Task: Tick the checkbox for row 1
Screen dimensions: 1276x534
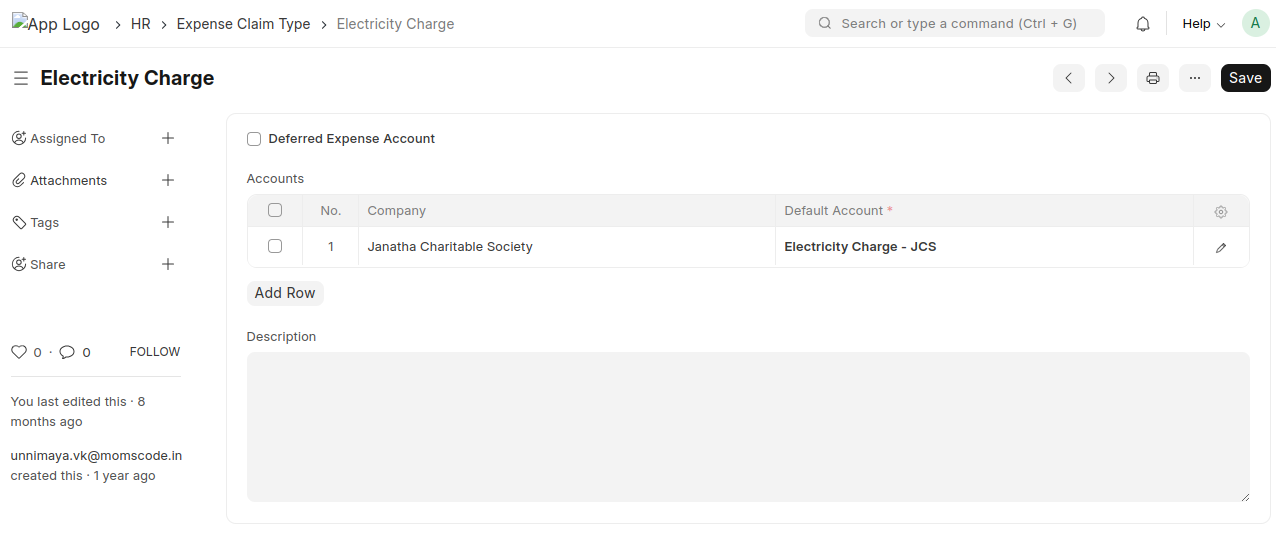Action: tap(275, 246)
